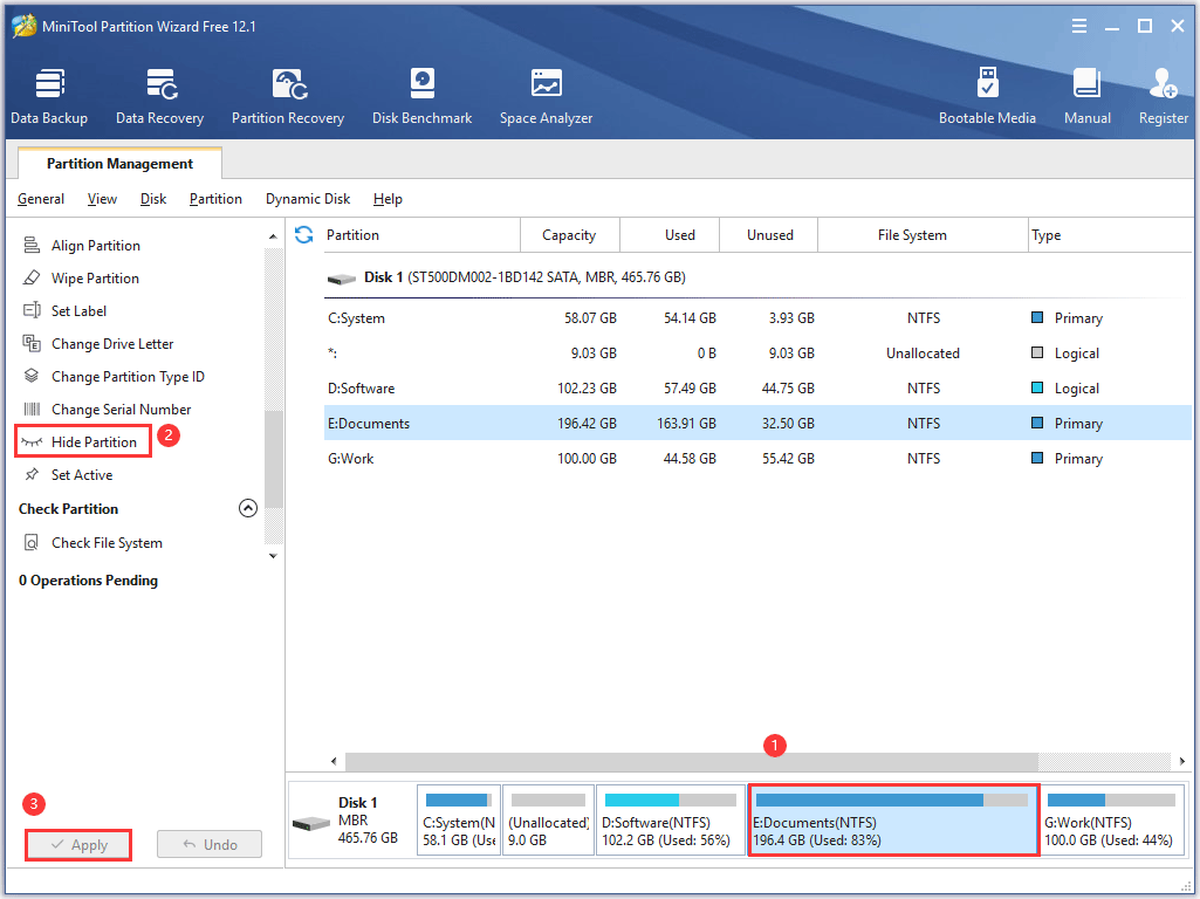1200x899 pixels.
Task: Open the Partition Recovery wizard
Action: (288, 97)
